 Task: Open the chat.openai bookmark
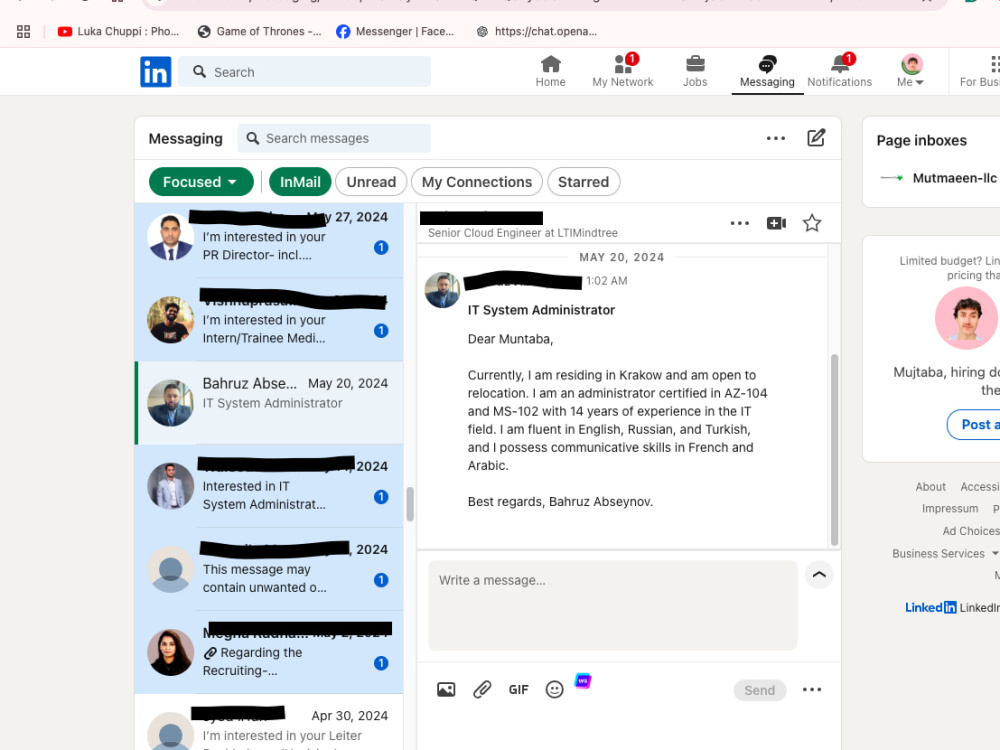coord(537,31)
